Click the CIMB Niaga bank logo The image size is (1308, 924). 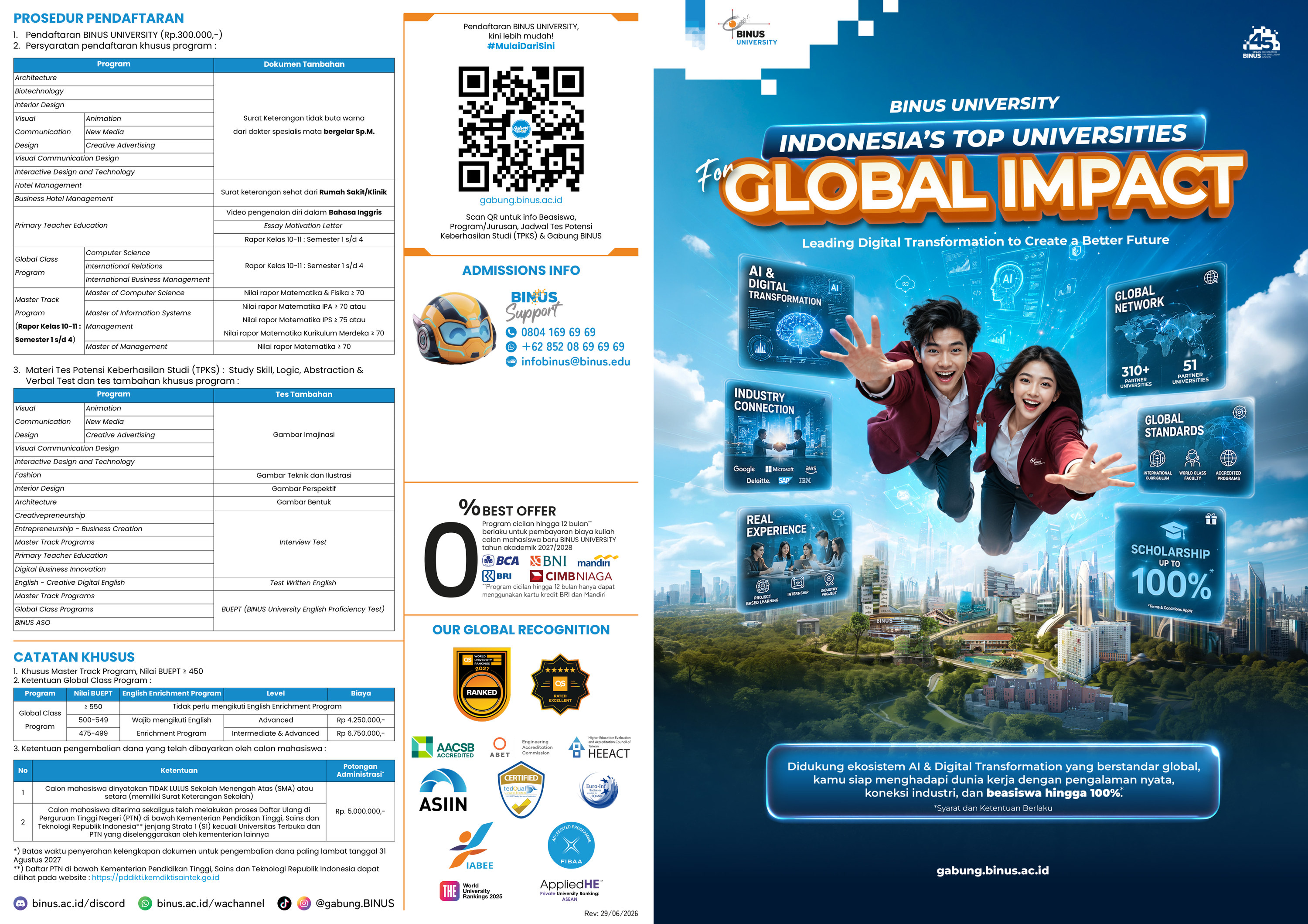coord(571,576)
